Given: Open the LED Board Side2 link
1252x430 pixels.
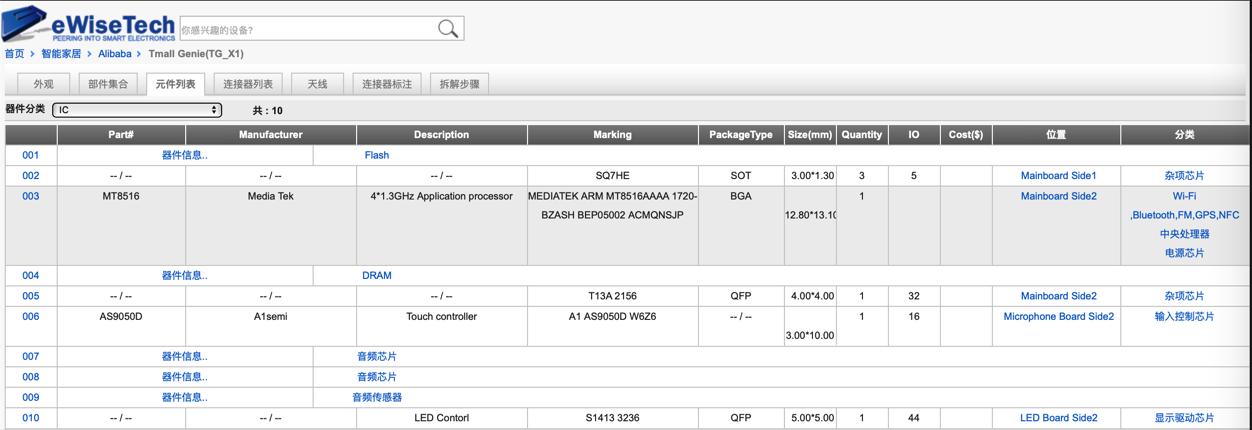Looking at the screenshot, I should click(x=1058, y=418).
